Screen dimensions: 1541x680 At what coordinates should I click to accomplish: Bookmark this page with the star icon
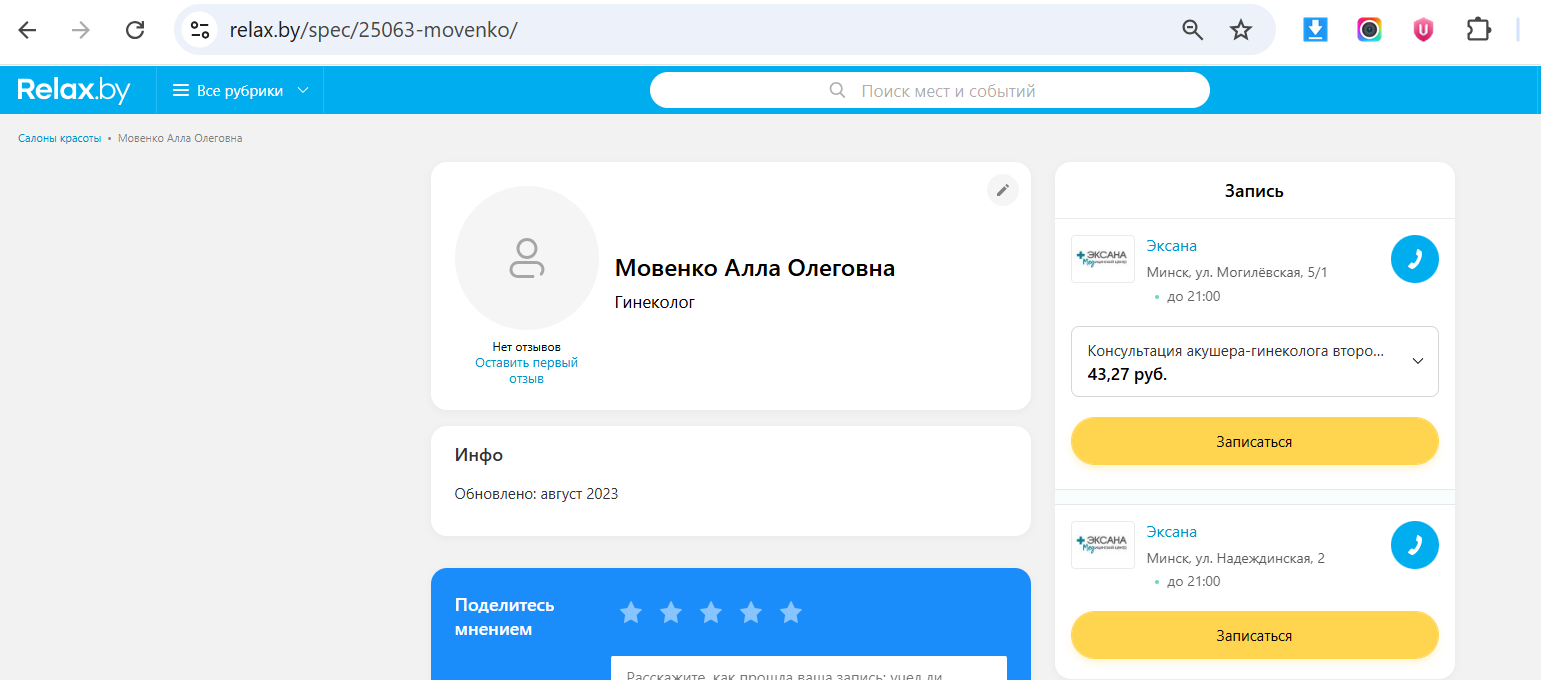(1241, 30)
